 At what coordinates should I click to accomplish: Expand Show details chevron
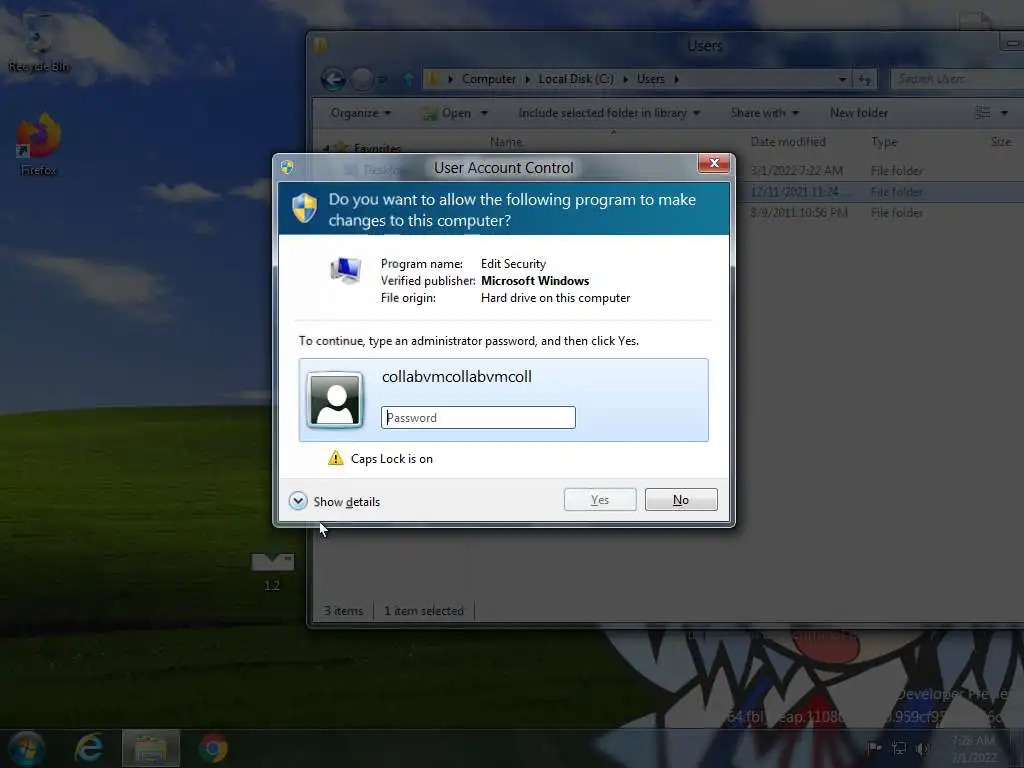298,501
